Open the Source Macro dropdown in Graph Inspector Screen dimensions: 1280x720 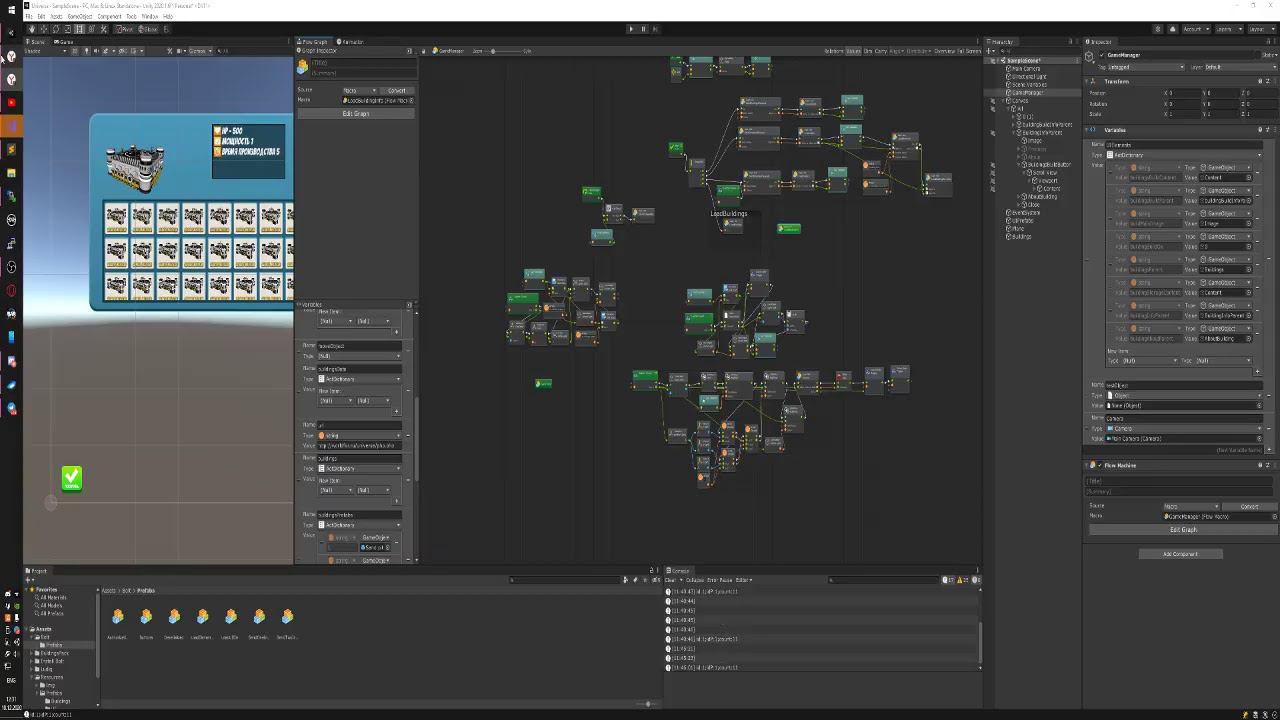point(360,90)
